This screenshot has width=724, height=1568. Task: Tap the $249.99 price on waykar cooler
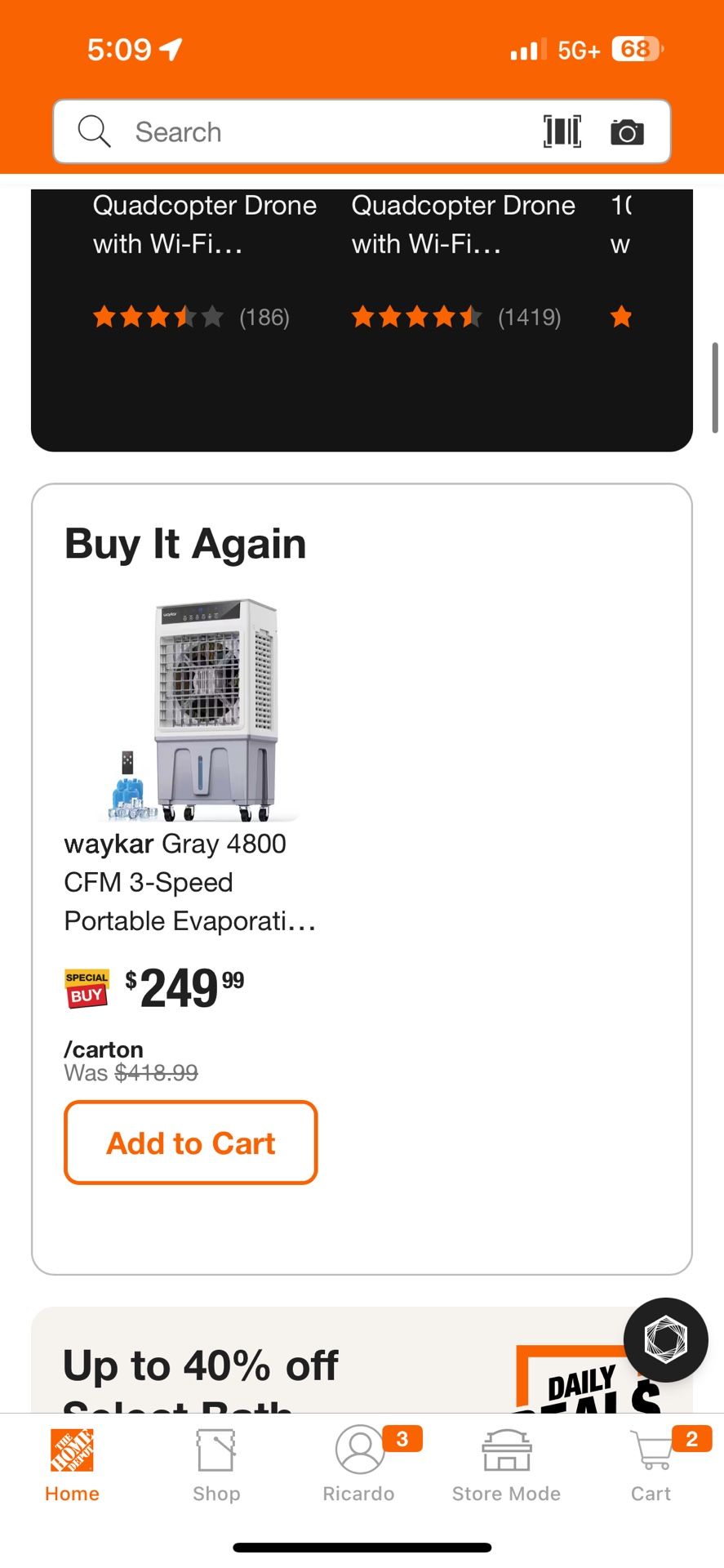184,988
